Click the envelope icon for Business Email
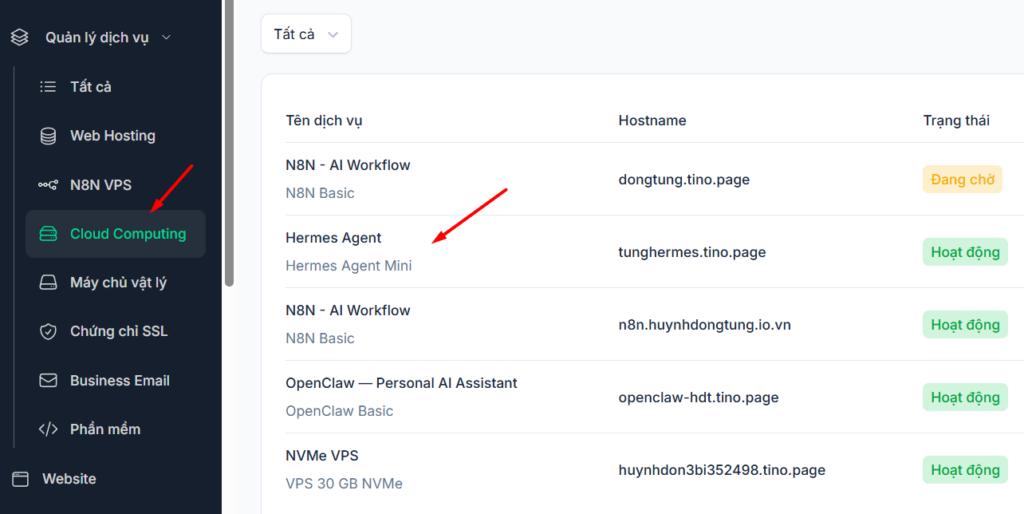 (48, 380)
